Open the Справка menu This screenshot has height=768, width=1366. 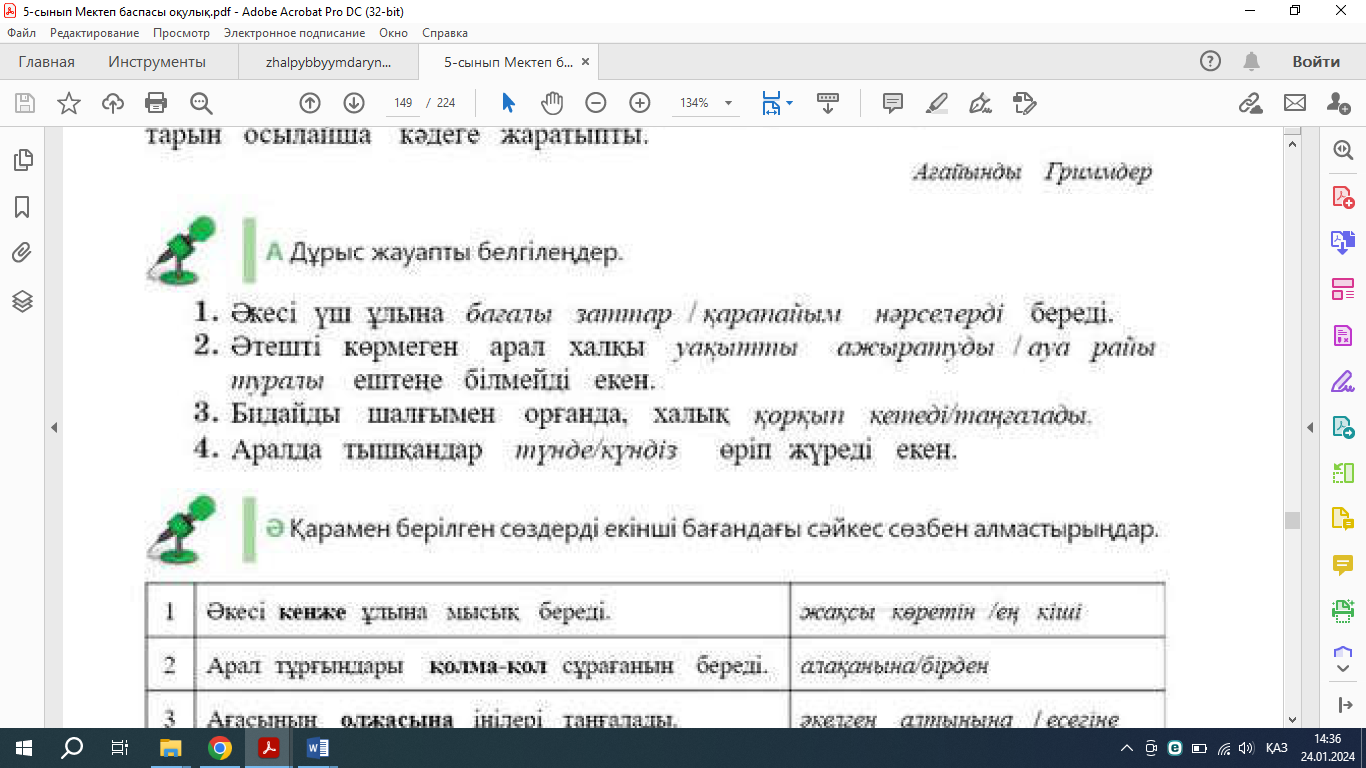click(445, 33)
